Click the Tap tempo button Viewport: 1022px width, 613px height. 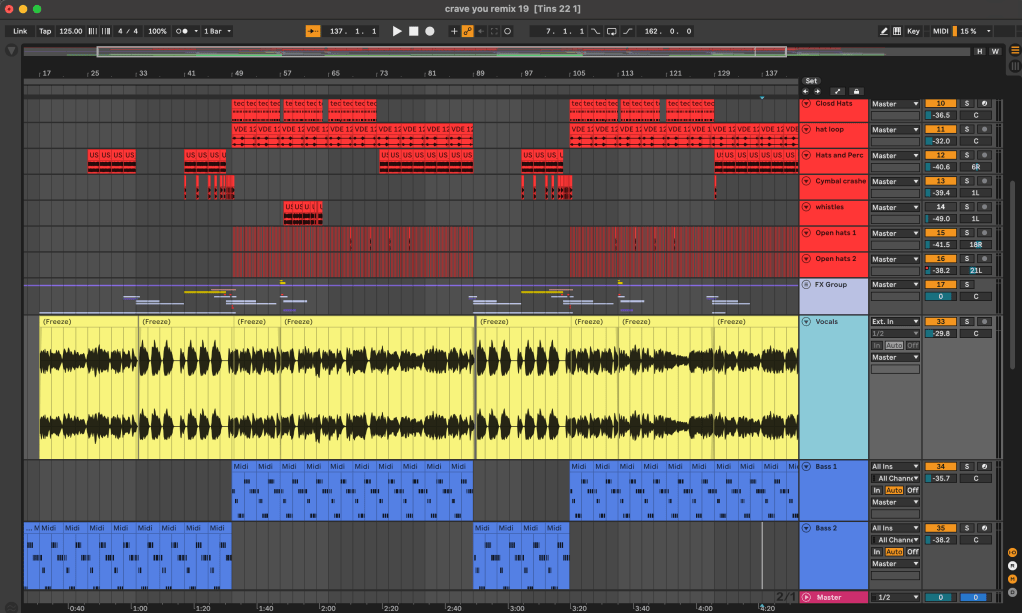[45, 31]
